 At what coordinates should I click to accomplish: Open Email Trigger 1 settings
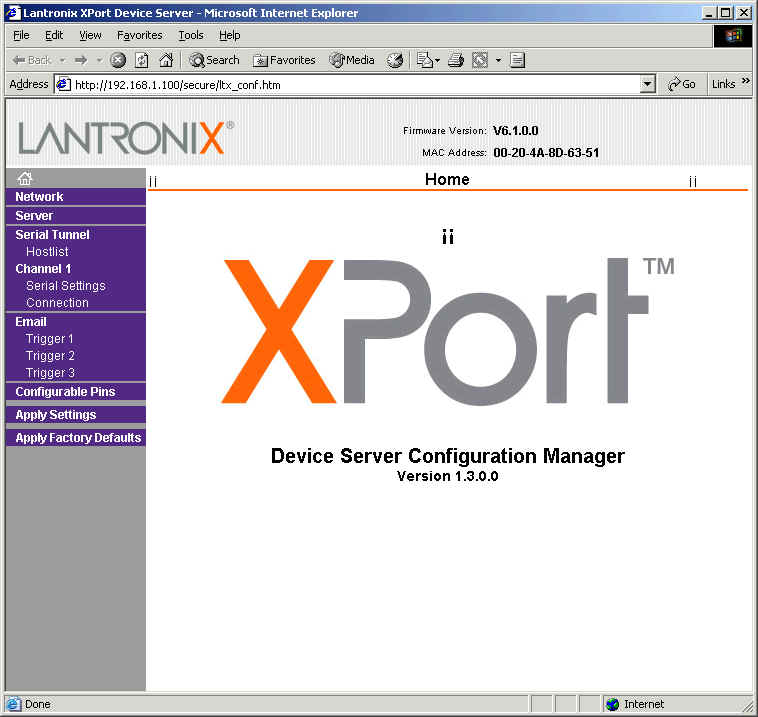(49, 338)
